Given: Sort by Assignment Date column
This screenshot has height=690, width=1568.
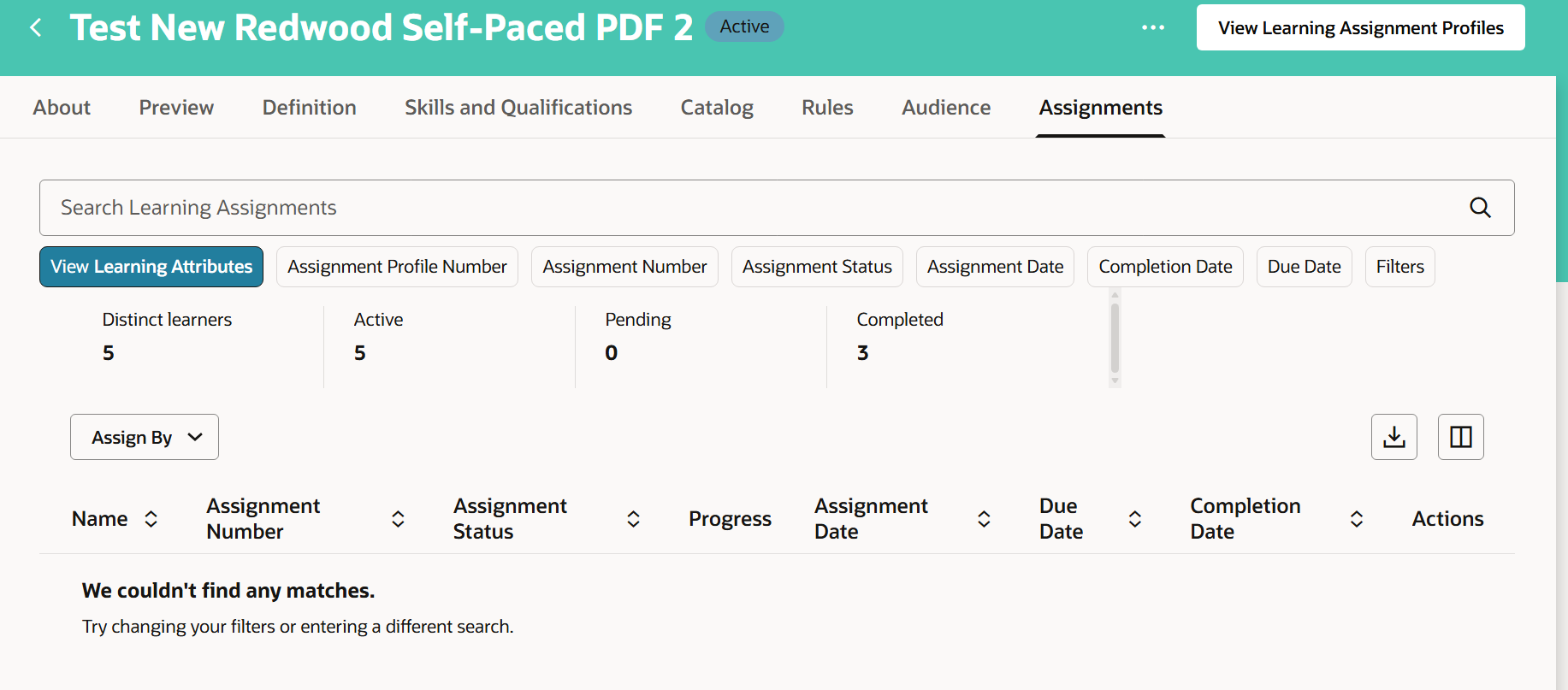Looking at the screenshot, I should [984, 519].
